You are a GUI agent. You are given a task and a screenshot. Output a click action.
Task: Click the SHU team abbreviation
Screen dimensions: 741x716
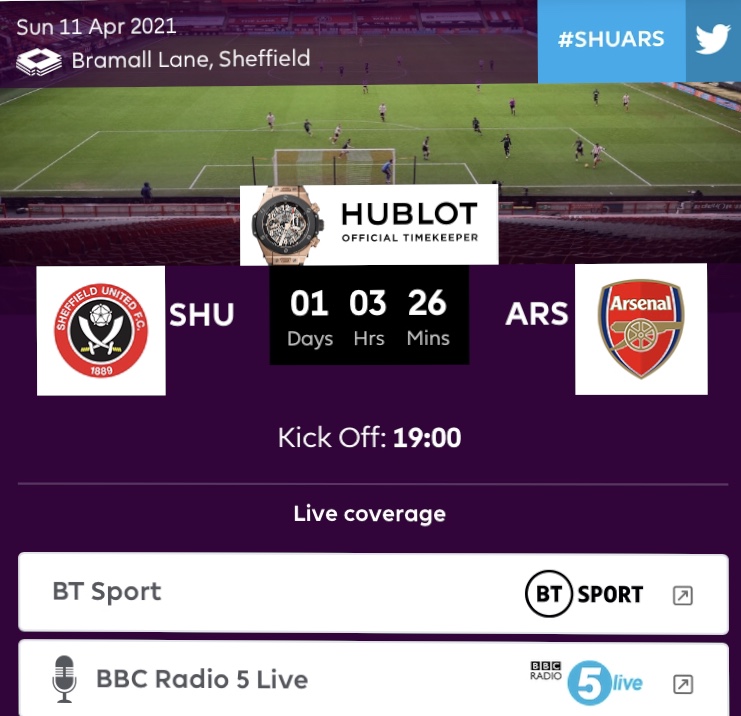point(202,315)
